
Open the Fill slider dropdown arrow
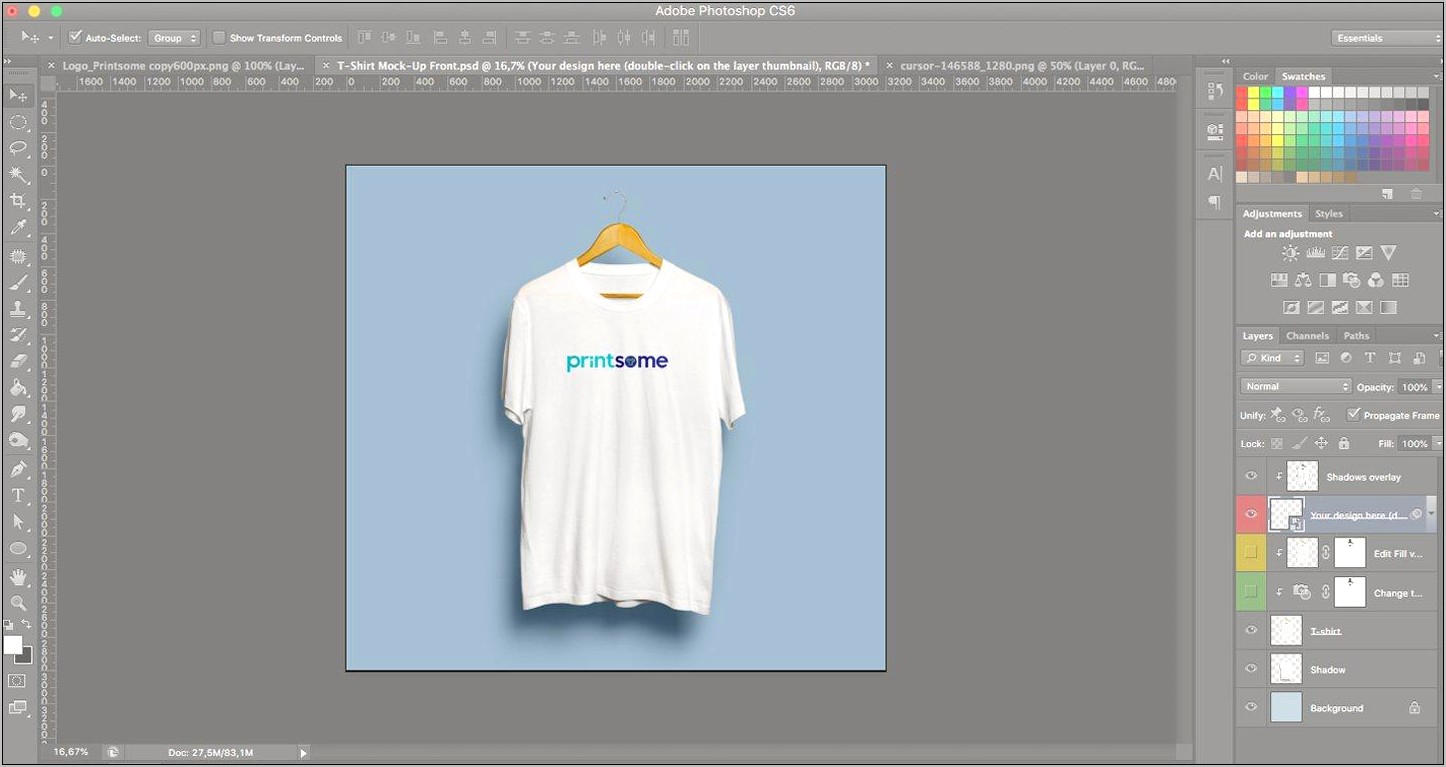[1438, 443]
